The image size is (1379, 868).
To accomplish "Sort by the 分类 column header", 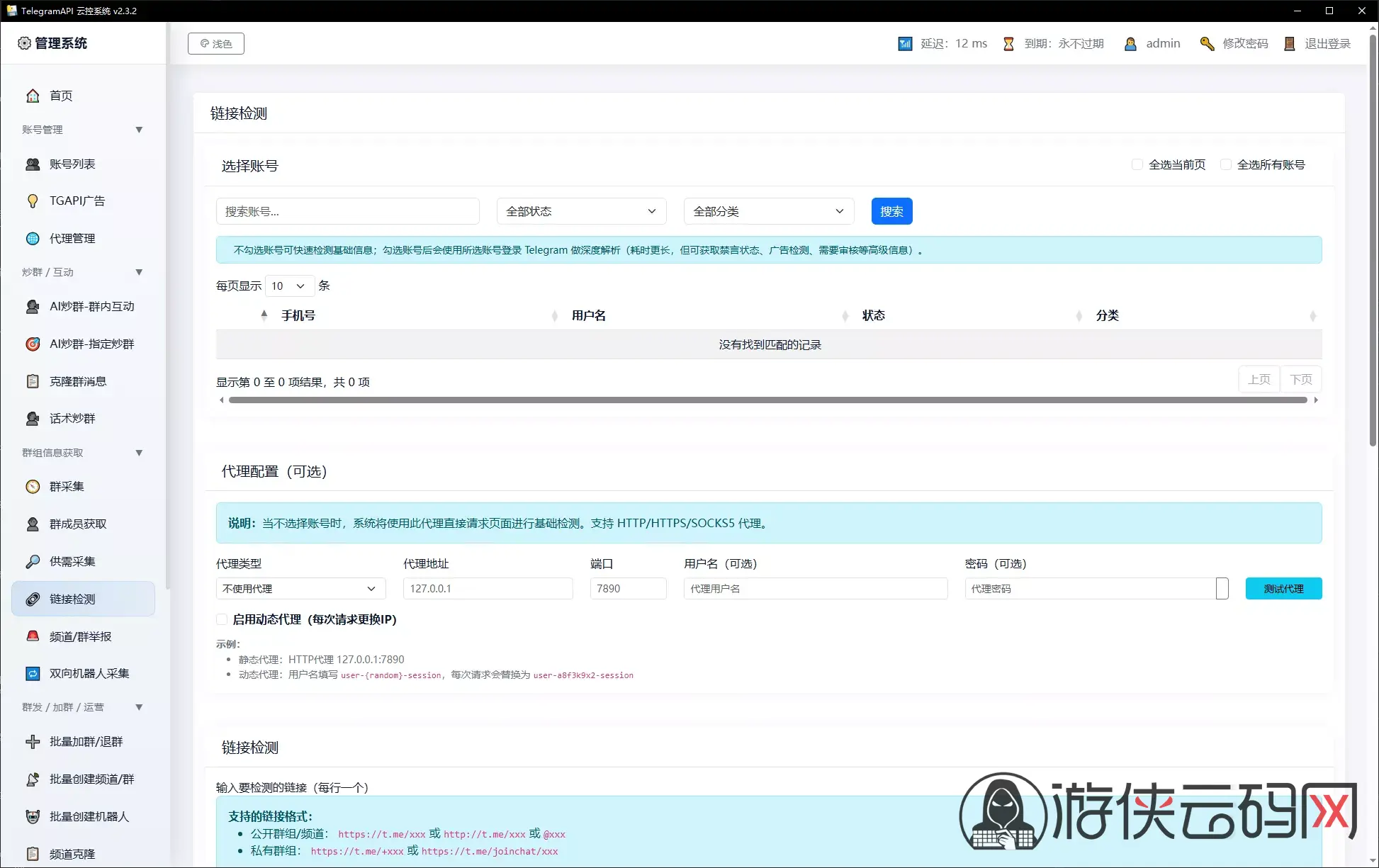I will 1107,315.
